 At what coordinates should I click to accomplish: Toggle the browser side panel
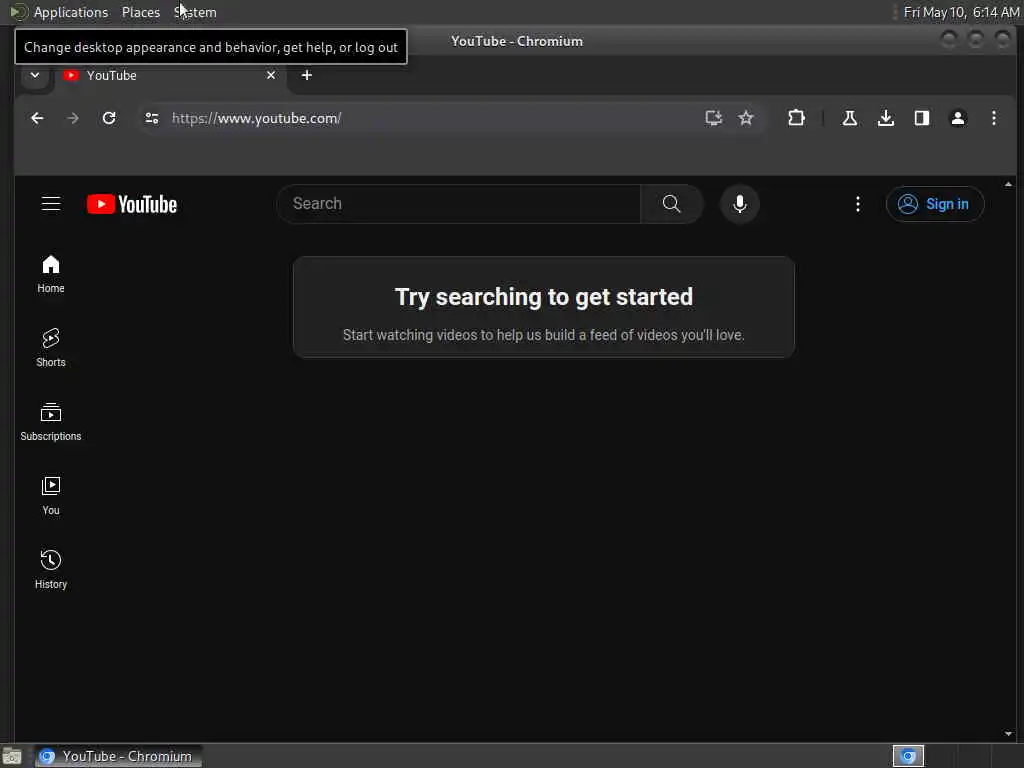[921, 118]
